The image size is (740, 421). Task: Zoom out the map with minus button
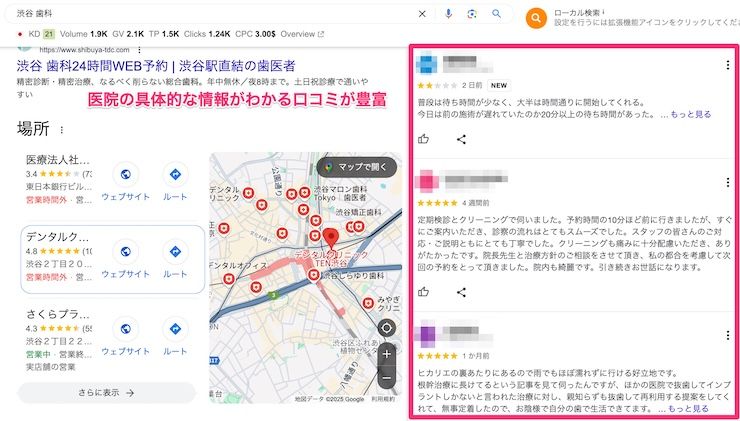coord(387,378)
